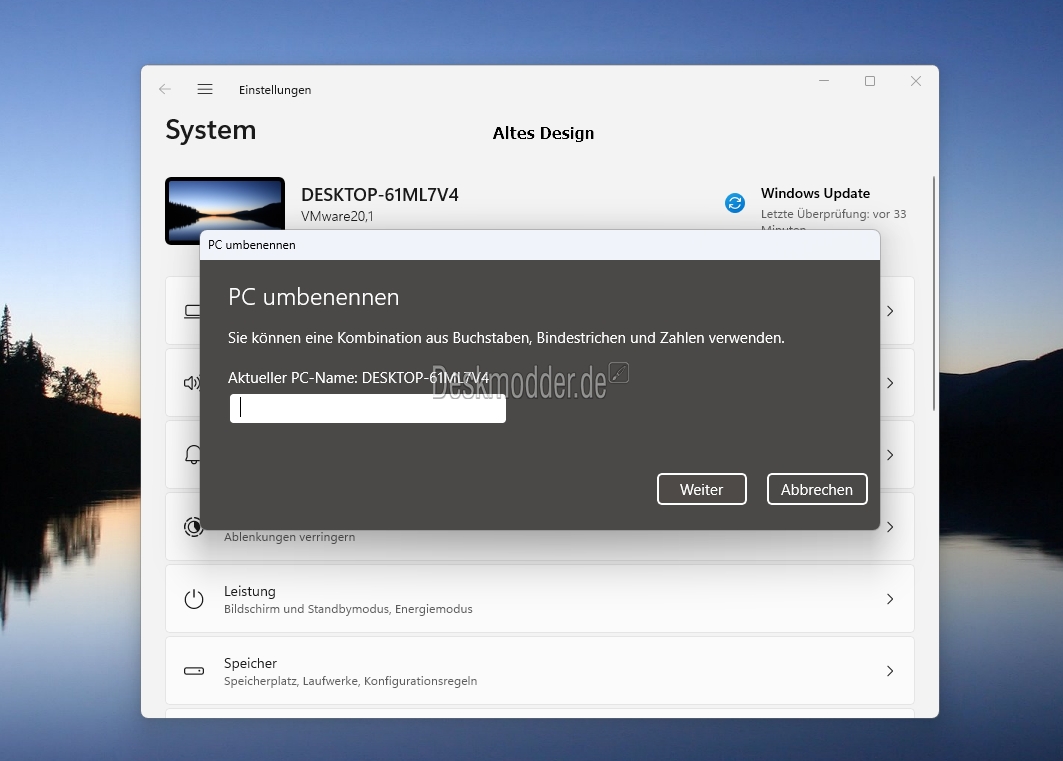This screenshot has height=761, width=1063.
Task: Click the Windows Update sync icon
Action: point(735,203)
